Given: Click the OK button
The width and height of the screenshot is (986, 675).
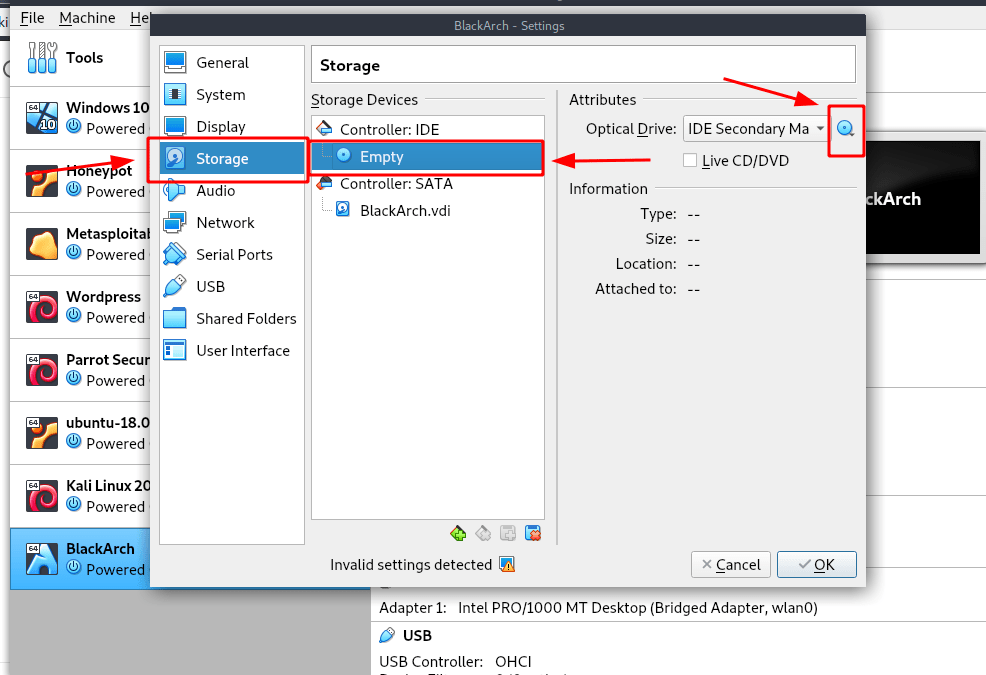Looking at the screenshot, I should (x=816, y=564).
